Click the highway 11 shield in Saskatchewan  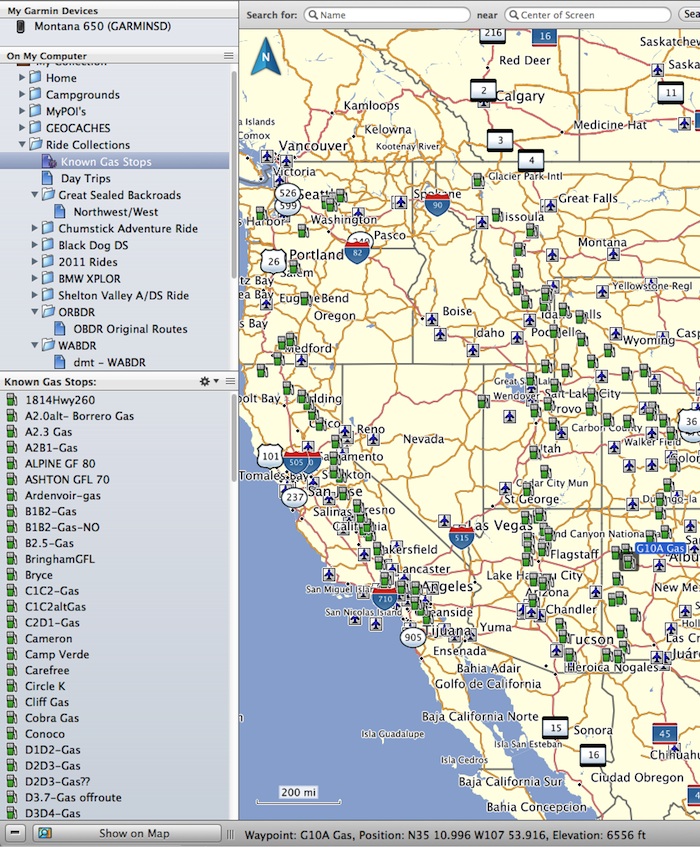tap(670, 92)
